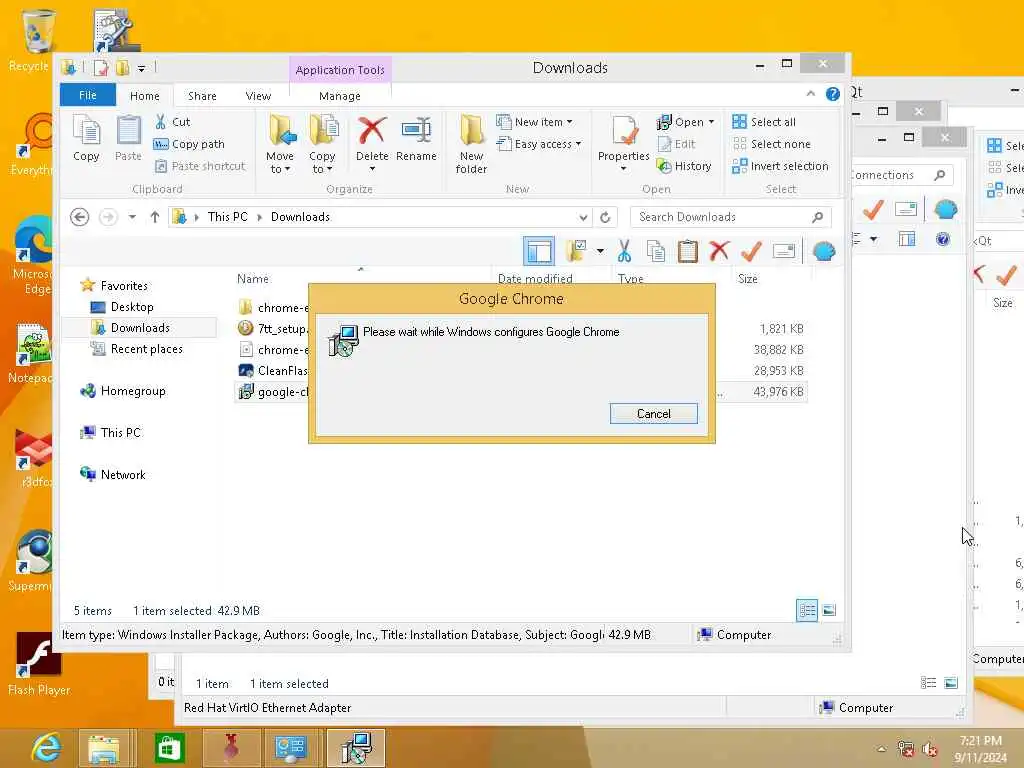Open File Explorer from the taskbar

(x=104, y=748)
